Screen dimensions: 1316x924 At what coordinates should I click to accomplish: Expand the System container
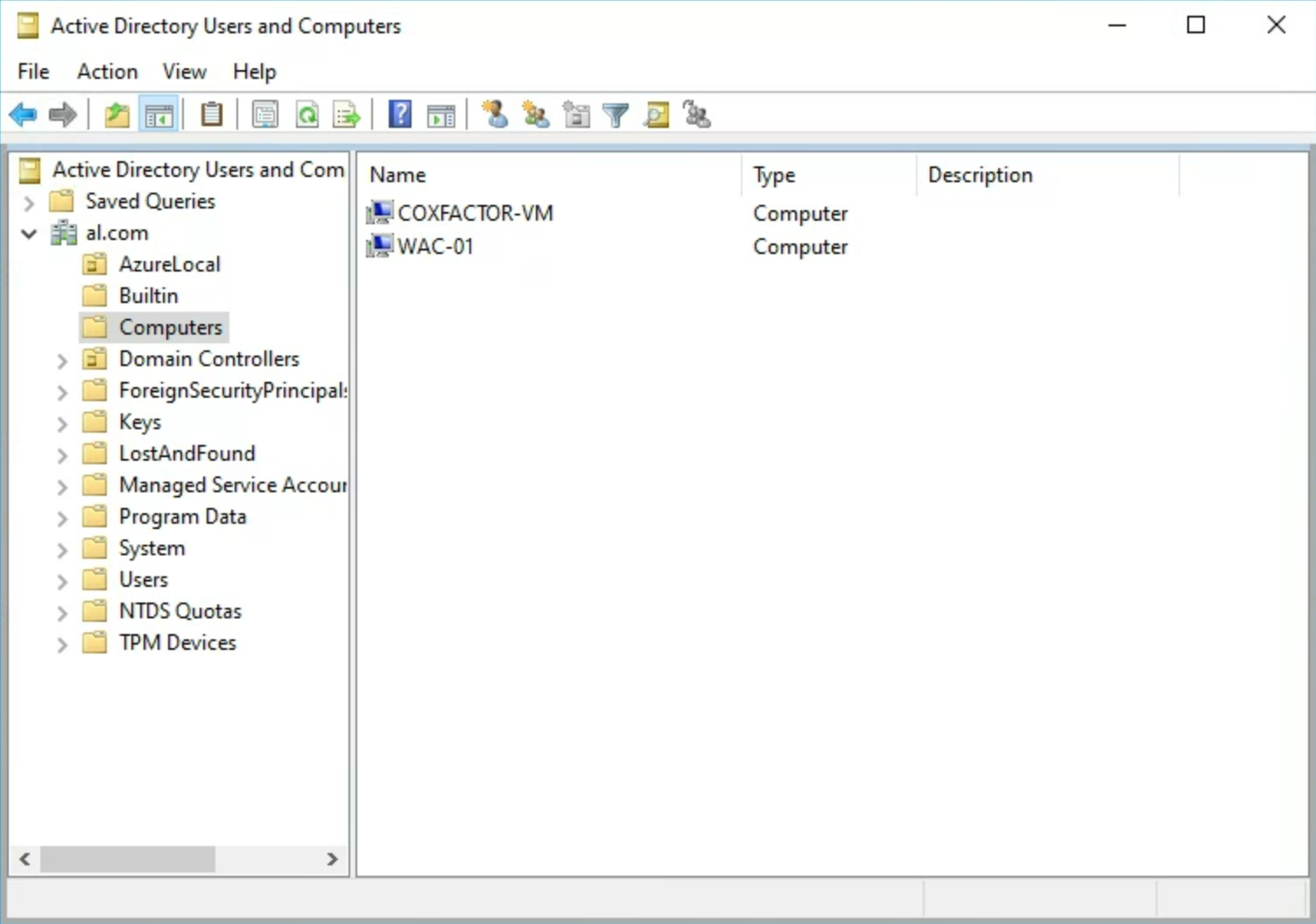[62, 550]
